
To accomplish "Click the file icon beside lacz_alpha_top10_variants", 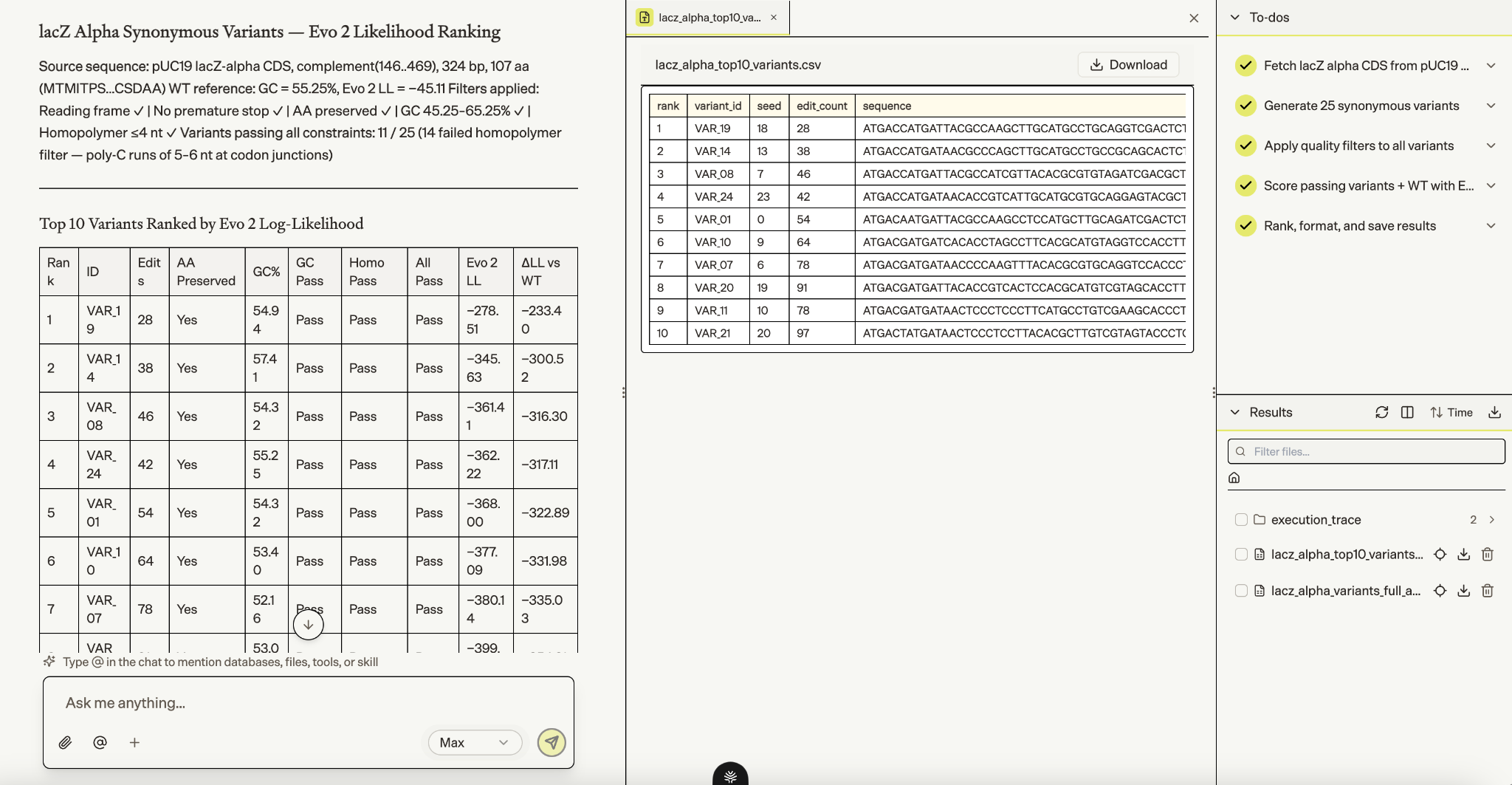I will point(1260,554).
